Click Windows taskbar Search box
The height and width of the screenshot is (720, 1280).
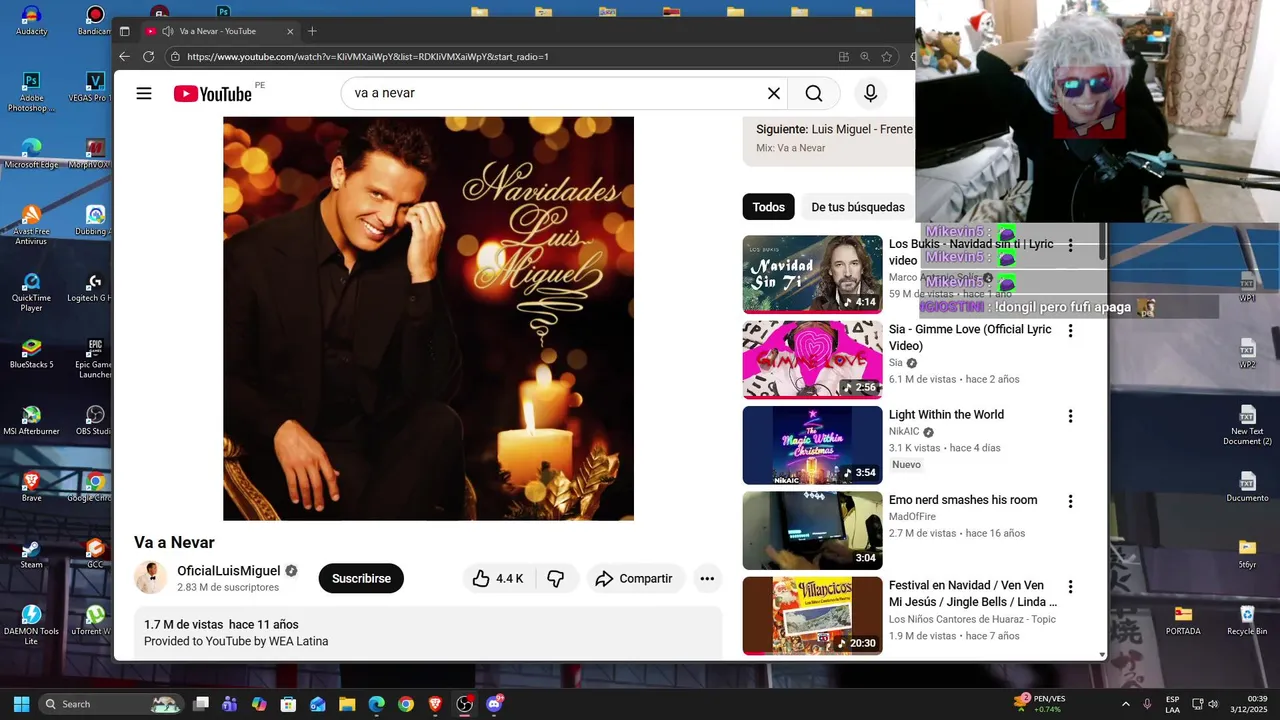pyautogui.click(x=112, y=704)
